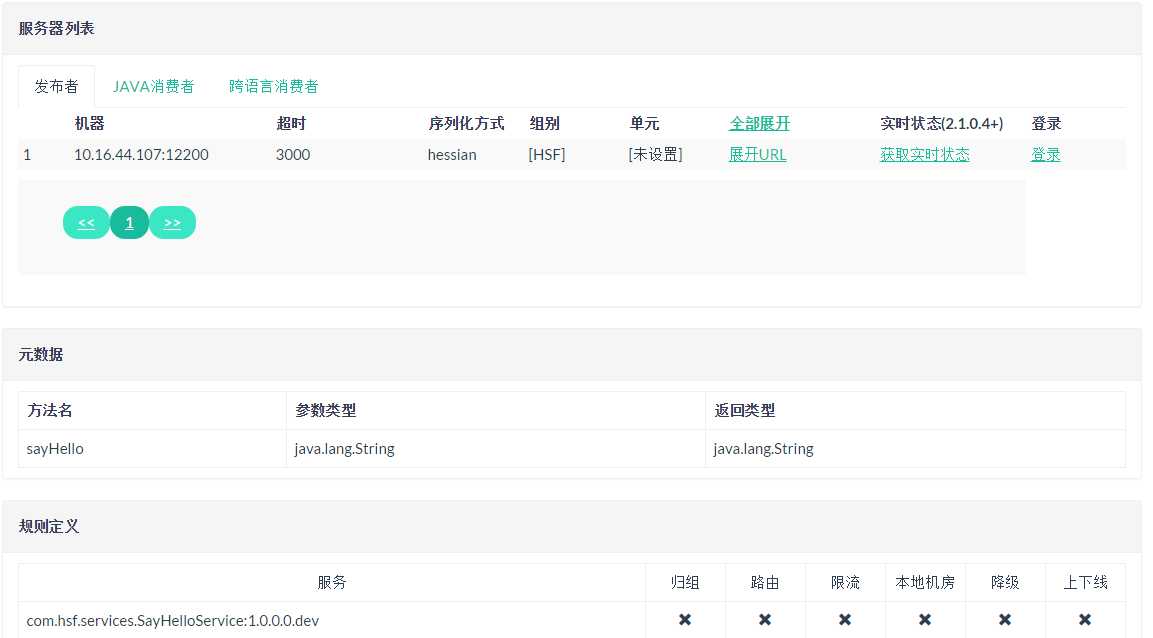Switch to the 跨语言消费者 tab

point(273,86)
